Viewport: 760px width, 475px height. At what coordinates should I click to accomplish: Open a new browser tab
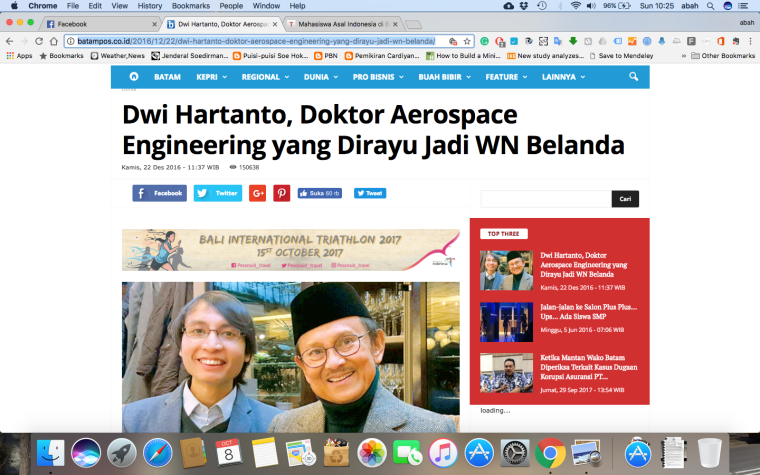tap(413, 24)
